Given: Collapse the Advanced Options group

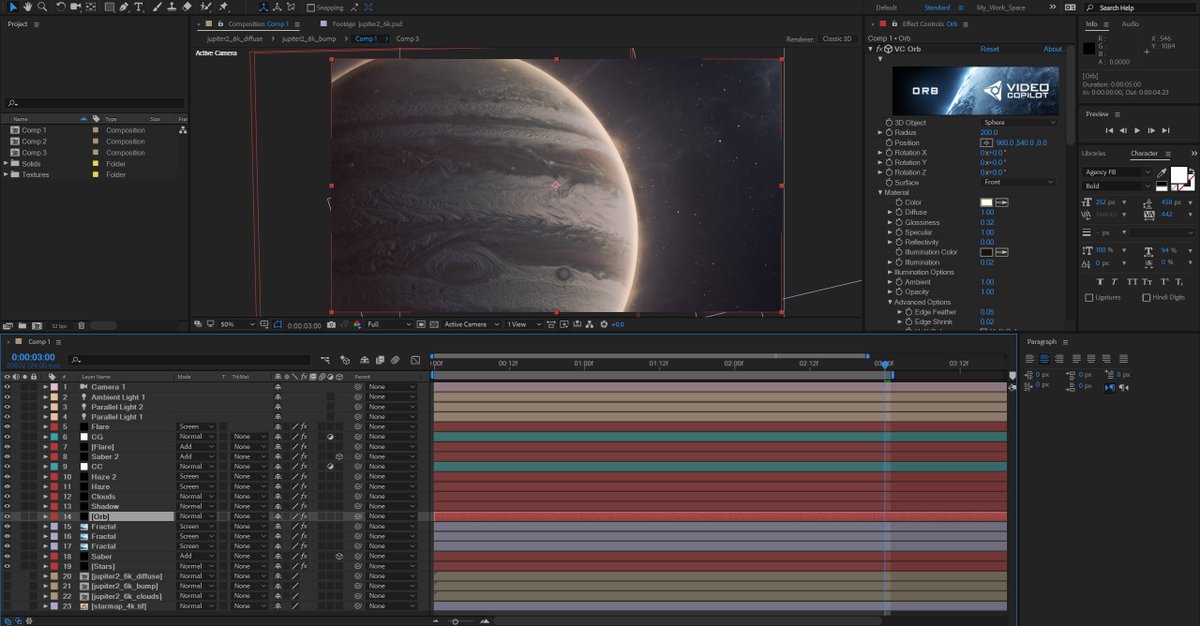Looking at the screenshot, I should 890,302.
